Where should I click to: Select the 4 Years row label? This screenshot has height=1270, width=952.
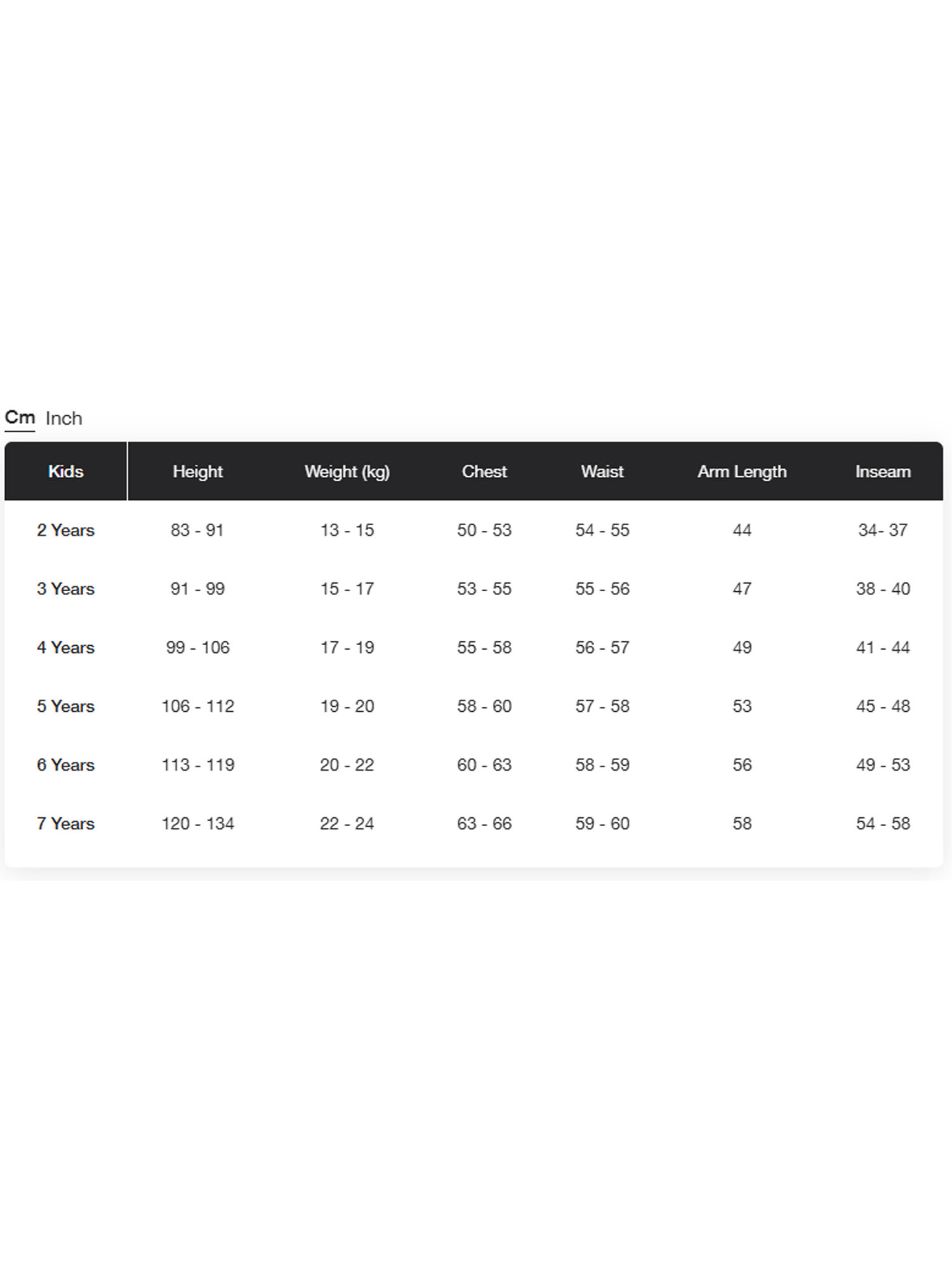coord(65,648)
